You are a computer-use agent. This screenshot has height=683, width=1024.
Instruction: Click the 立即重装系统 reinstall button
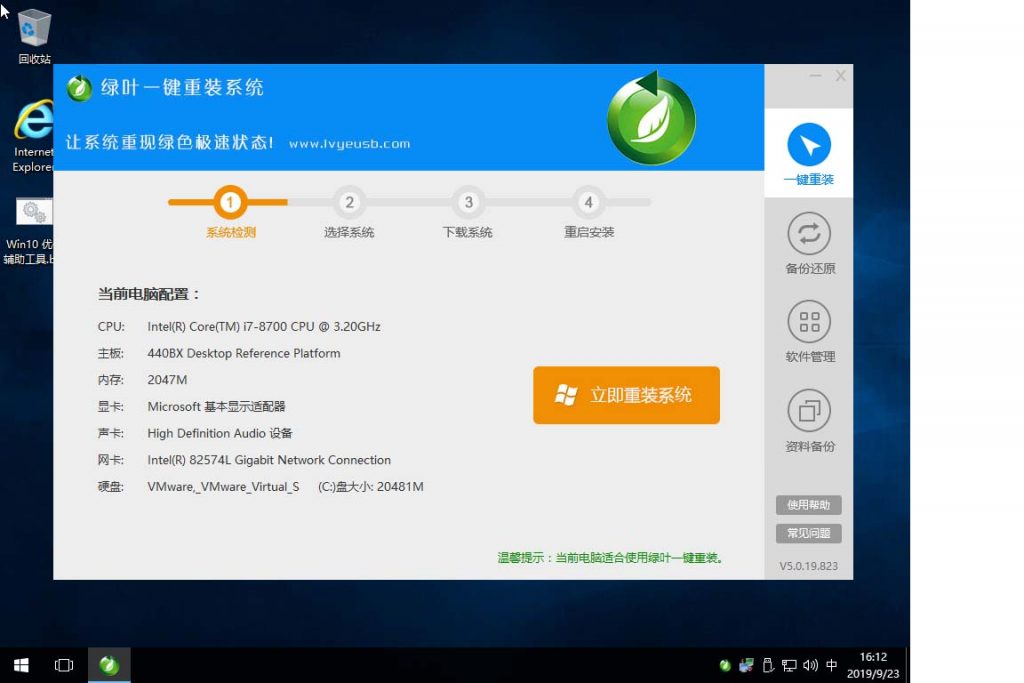[x=626, y=395]
